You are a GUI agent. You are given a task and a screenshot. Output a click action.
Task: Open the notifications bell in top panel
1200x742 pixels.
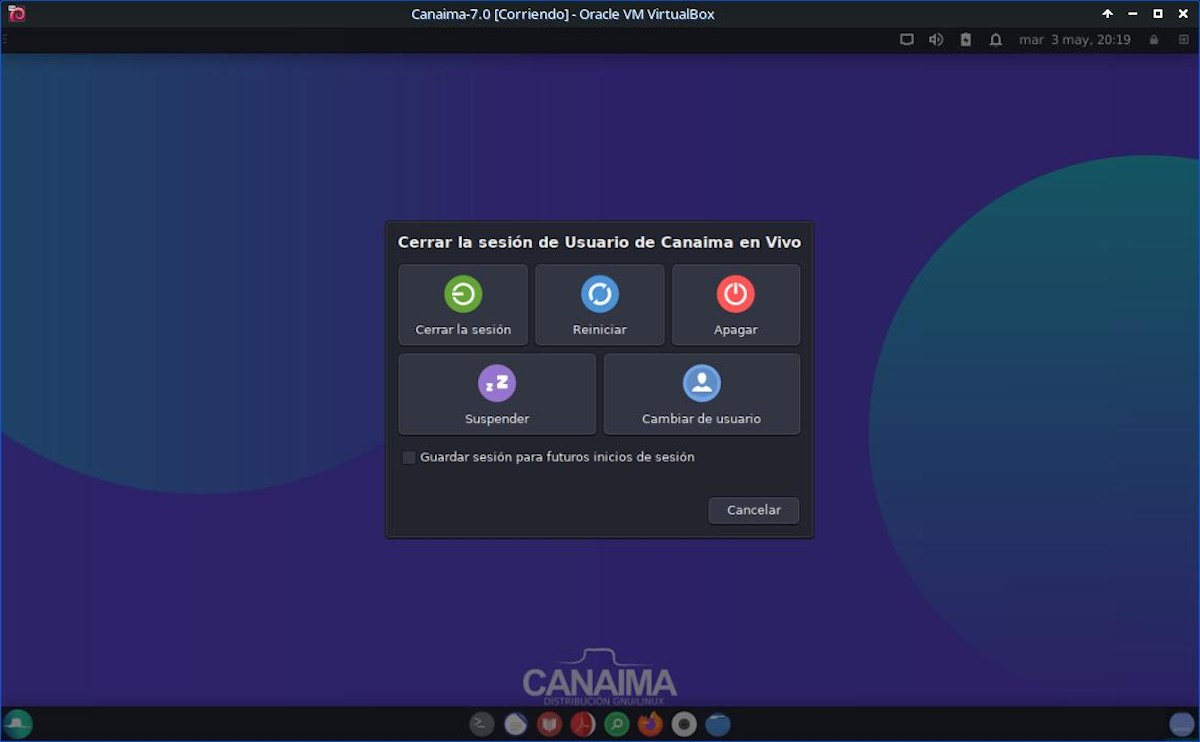click(x=995, y=40)
